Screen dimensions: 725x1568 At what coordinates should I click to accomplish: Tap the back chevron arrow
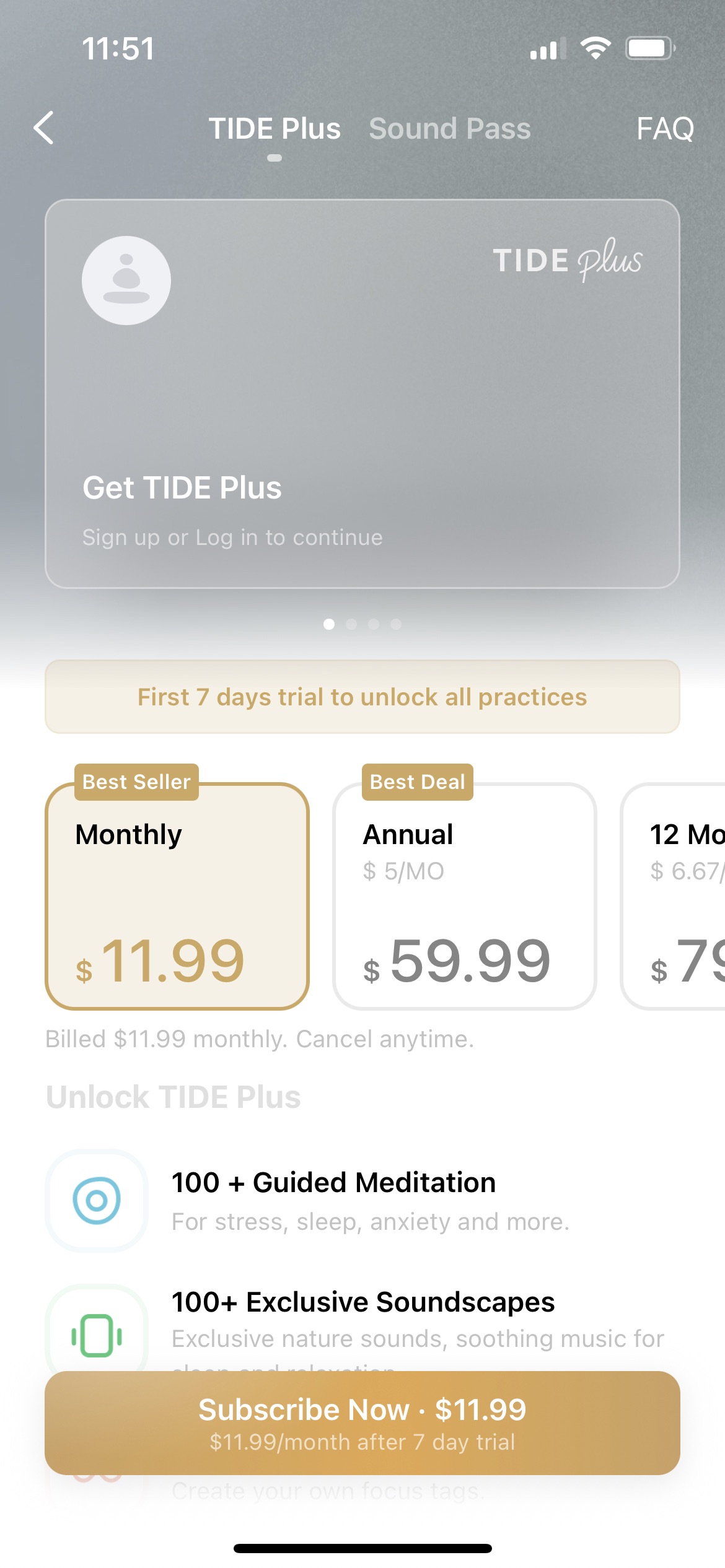42,129
